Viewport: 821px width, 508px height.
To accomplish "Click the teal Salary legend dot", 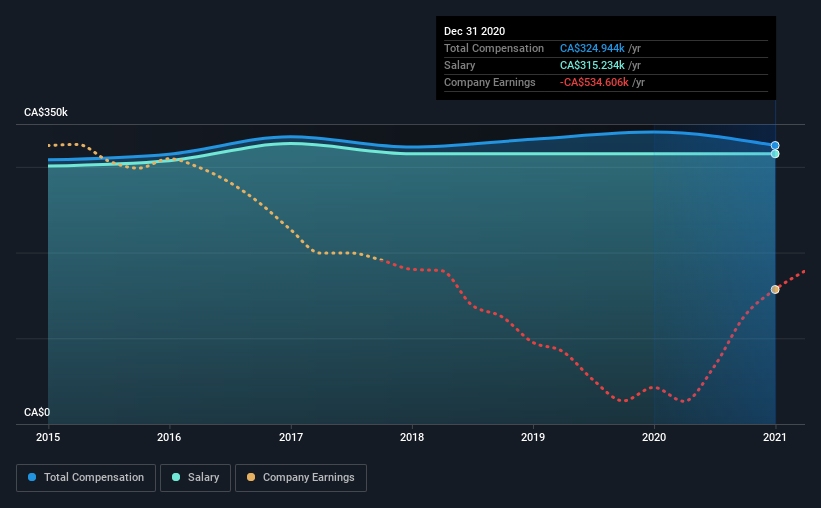I will pos(176,477).
